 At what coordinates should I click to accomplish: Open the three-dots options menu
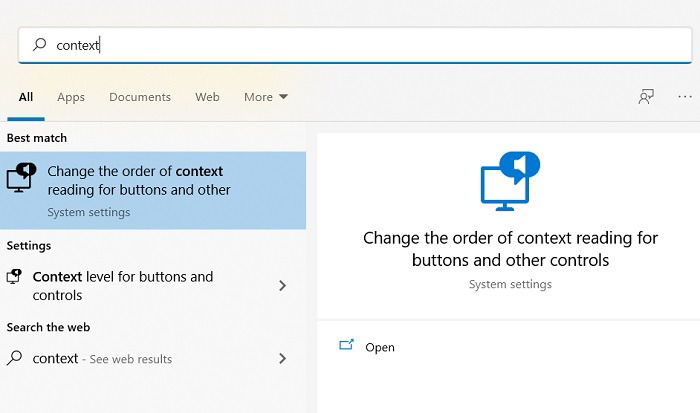pyautogui.click(x=684, y=96)
